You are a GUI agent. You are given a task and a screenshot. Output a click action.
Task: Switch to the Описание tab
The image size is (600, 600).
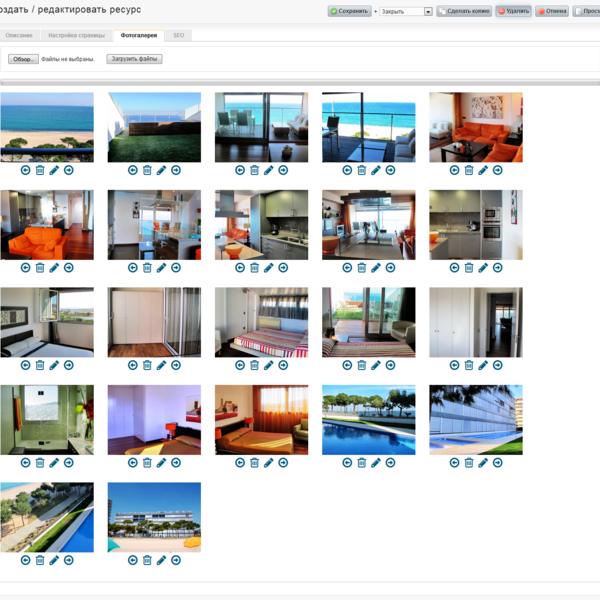(19, 35)
